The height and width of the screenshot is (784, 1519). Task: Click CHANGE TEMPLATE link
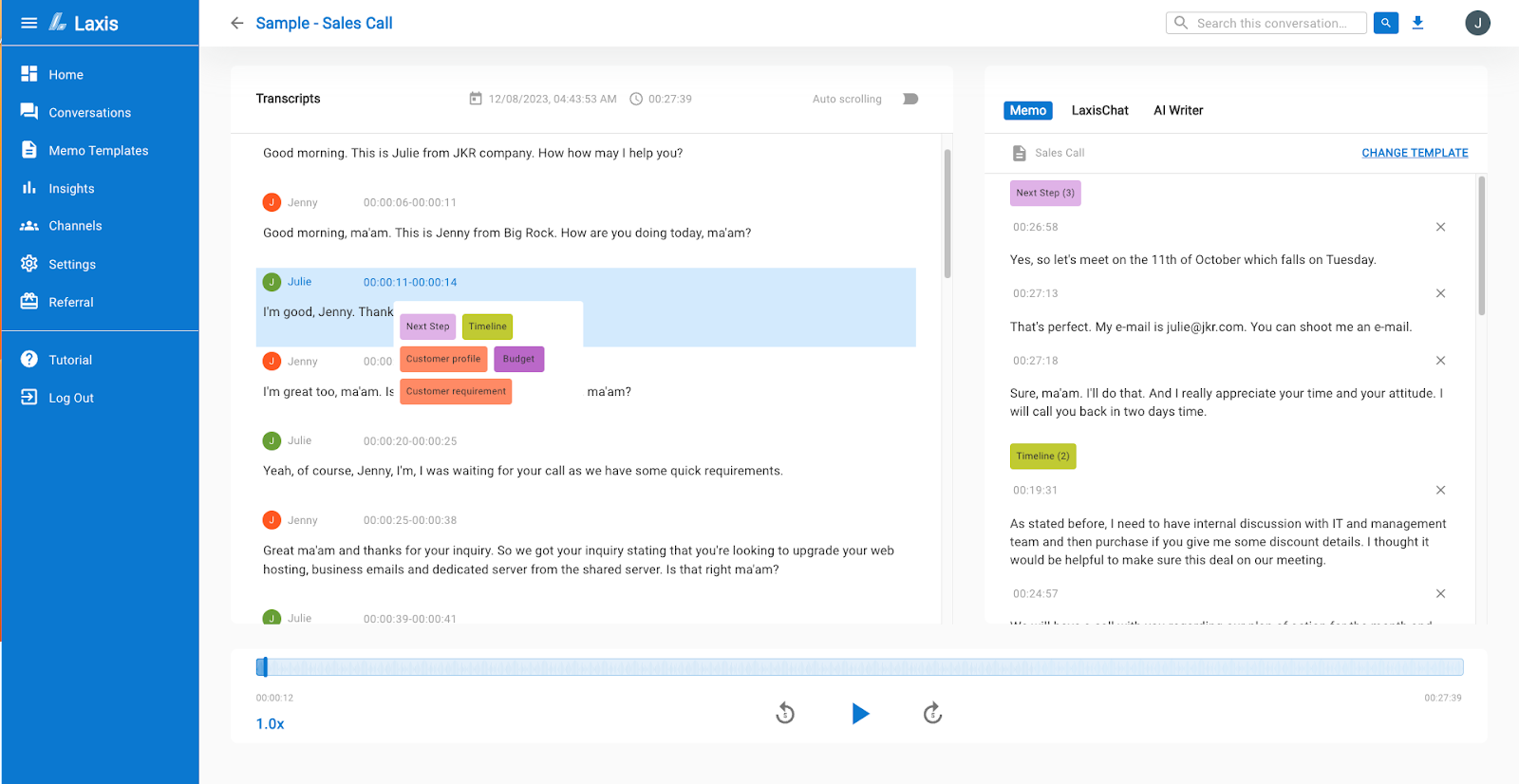click(x=1415, y=153)
